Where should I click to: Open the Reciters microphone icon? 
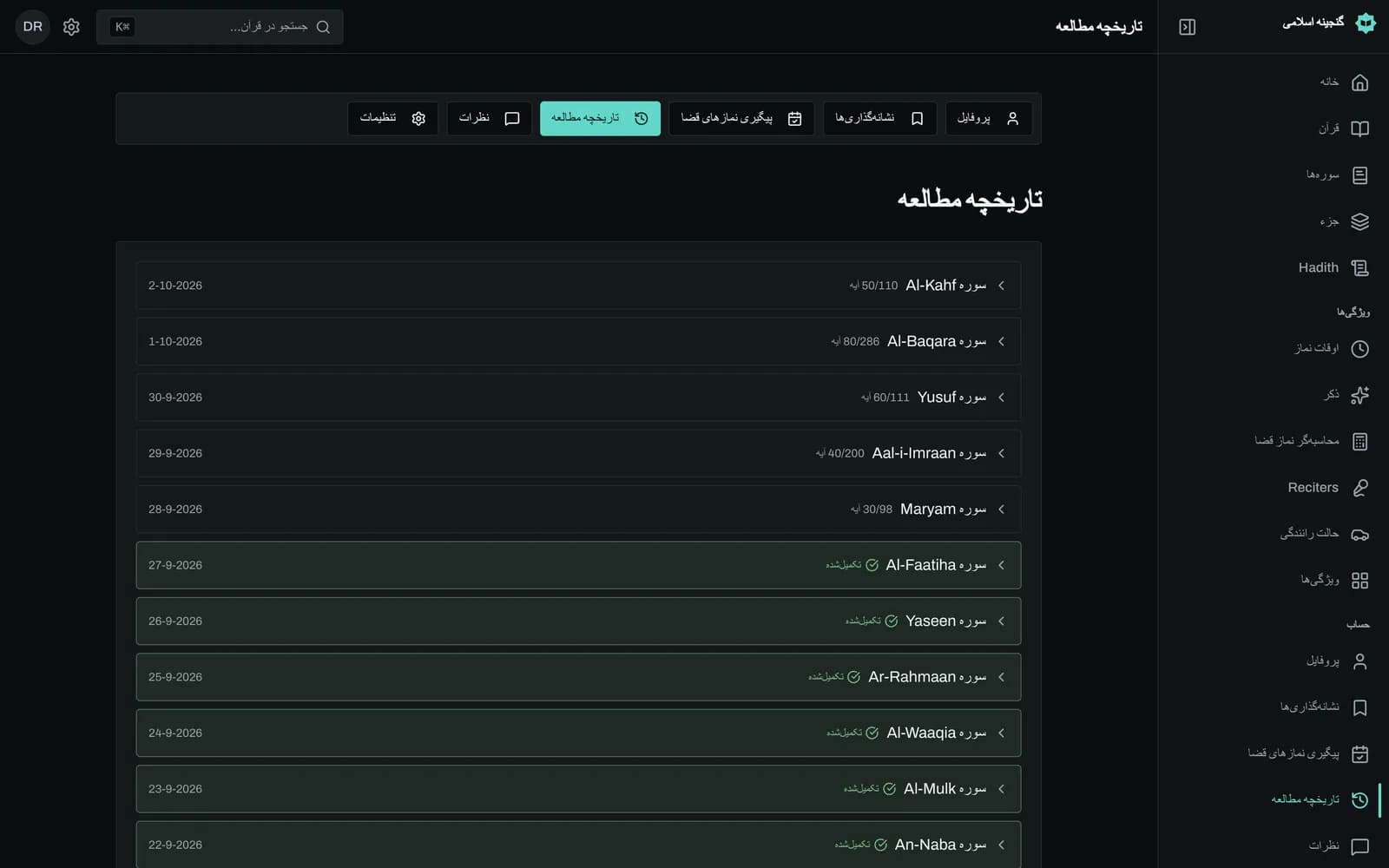(x=1359, y=488)
